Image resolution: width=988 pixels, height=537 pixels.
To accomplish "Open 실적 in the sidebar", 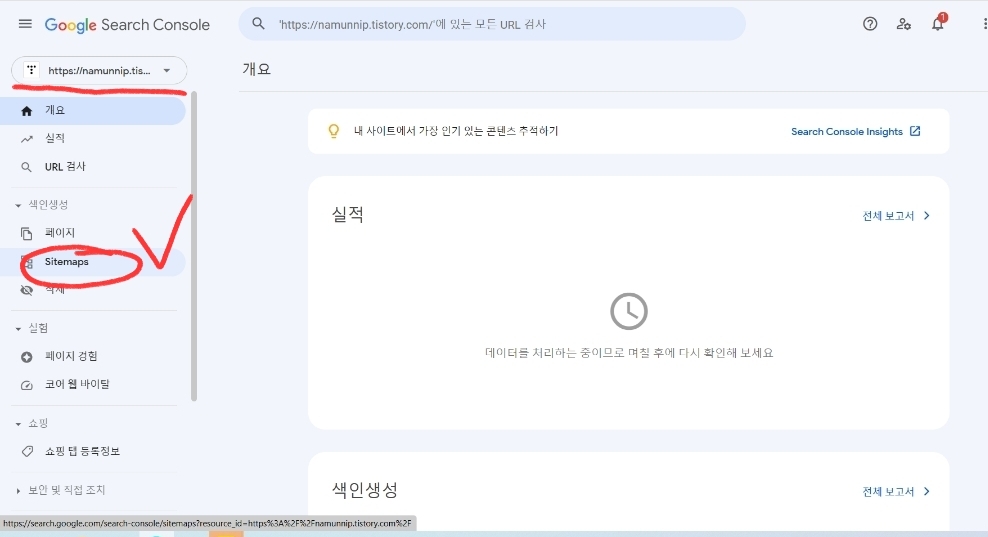I will [x=93, y=138].
